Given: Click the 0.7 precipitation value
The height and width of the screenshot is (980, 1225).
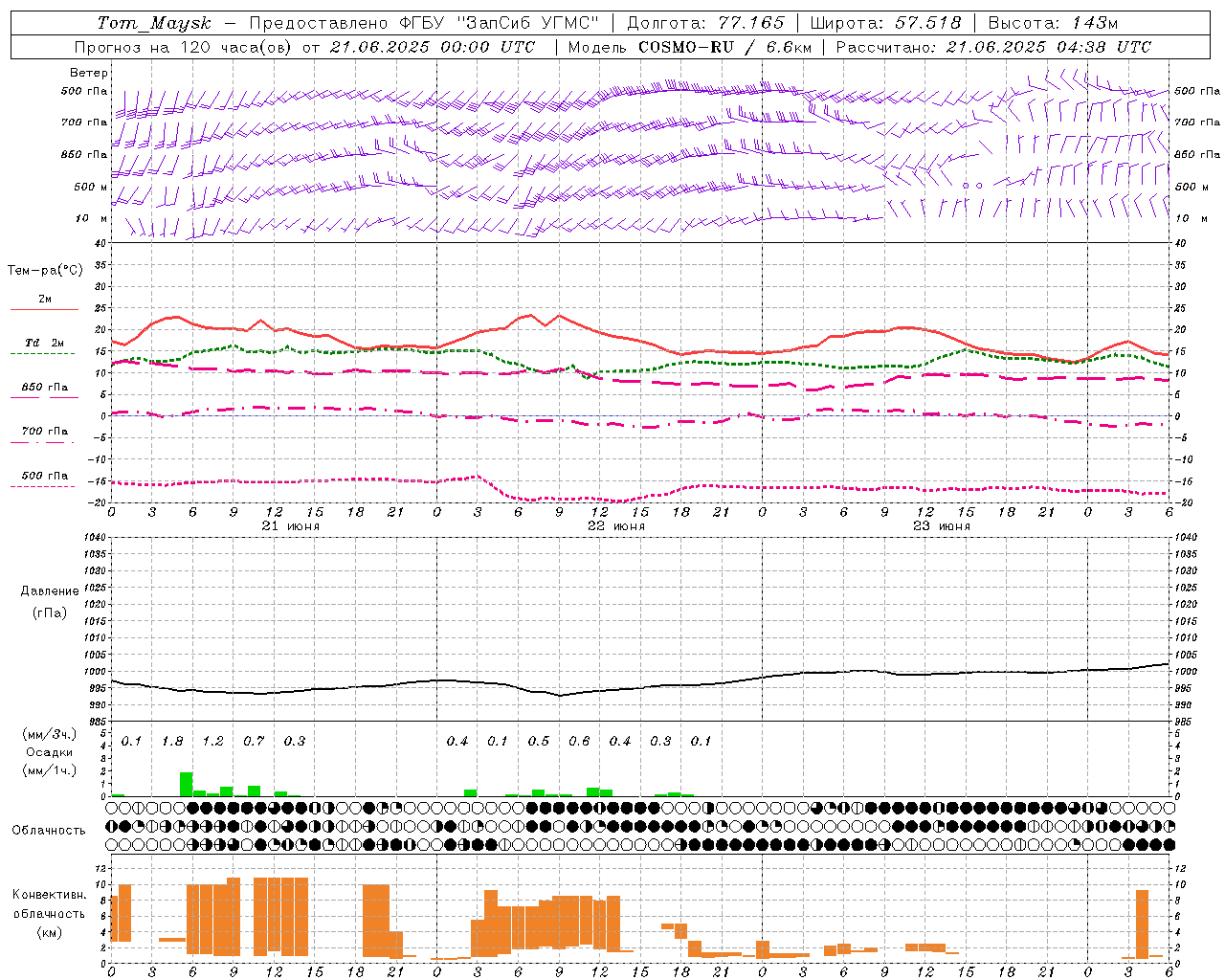Looking at the screenshot, I should click(254, 742).
